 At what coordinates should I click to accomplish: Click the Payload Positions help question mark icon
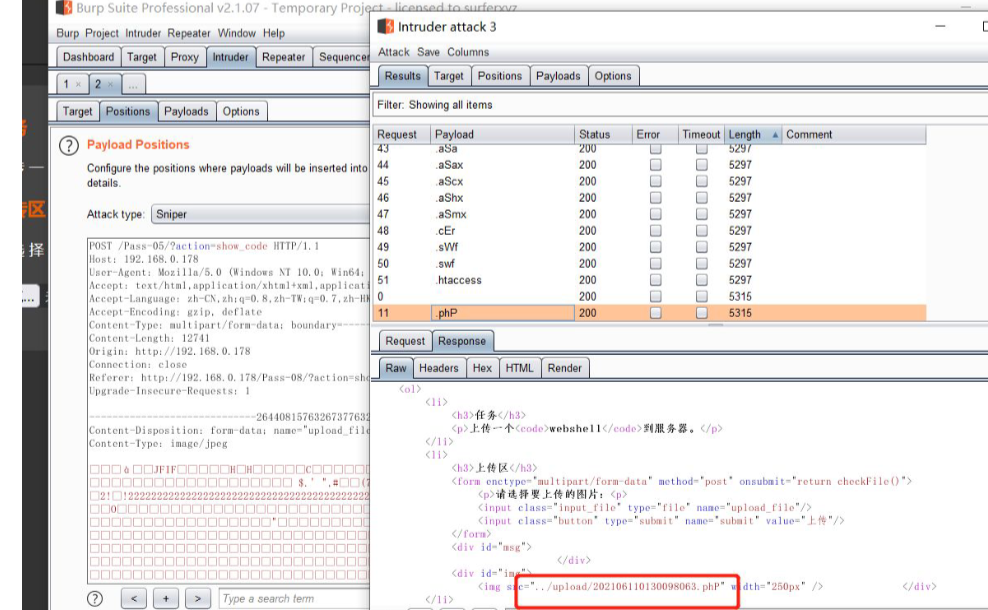[x=69, y=146]
